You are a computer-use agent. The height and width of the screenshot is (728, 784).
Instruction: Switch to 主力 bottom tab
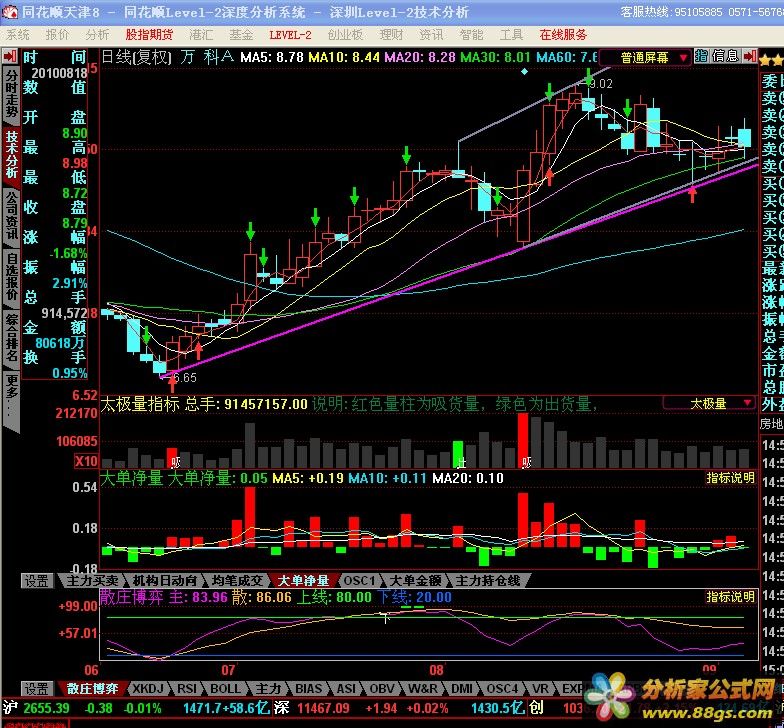coord(268,688)
